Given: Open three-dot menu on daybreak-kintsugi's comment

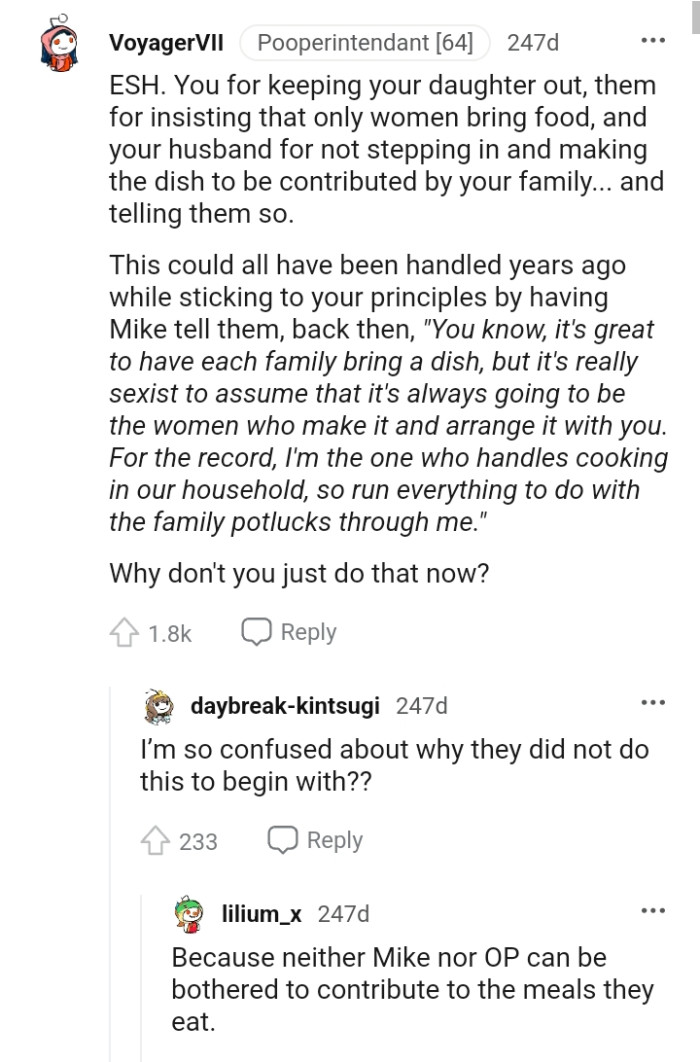Looking at the screenshot, I should [x=652, y=703].
